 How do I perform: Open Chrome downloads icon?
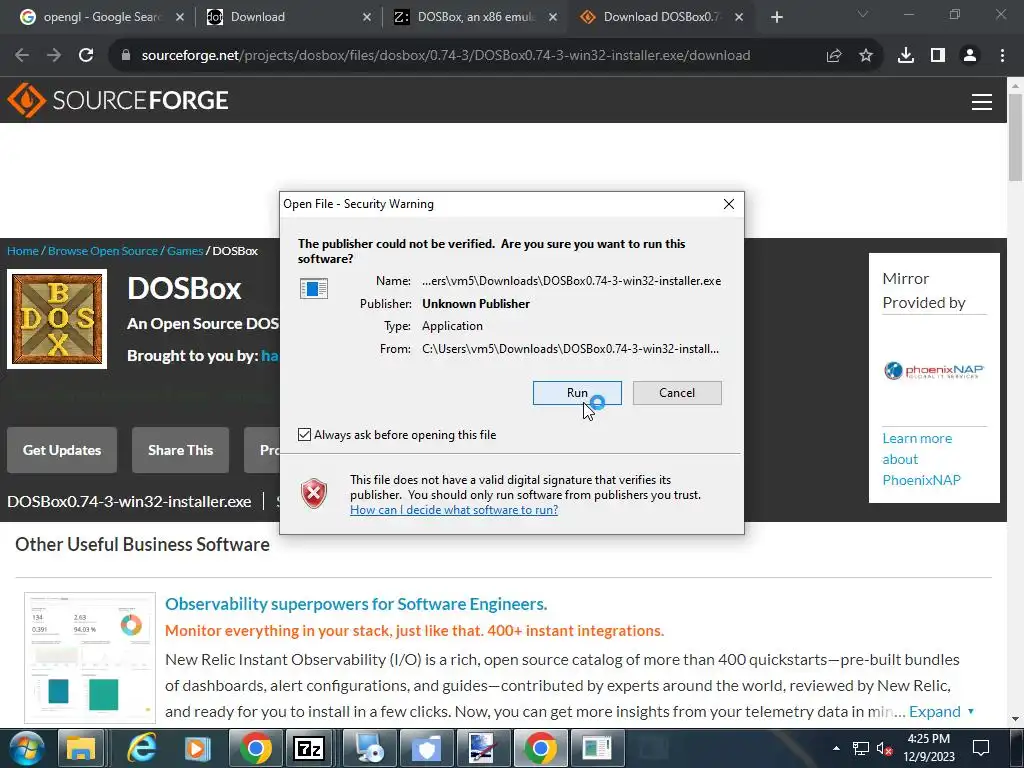pyautogui.click(x=906, y=56)
